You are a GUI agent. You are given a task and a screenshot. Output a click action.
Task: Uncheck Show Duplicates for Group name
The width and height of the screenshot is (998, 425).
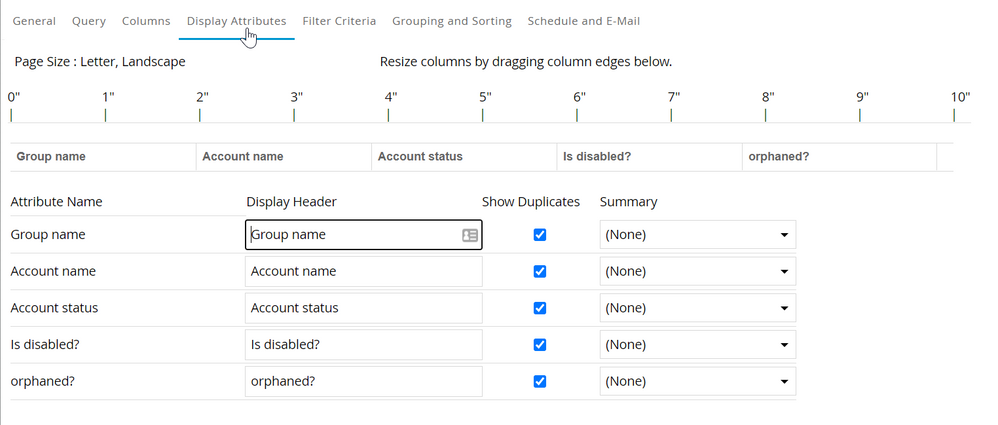click(540, 235)
